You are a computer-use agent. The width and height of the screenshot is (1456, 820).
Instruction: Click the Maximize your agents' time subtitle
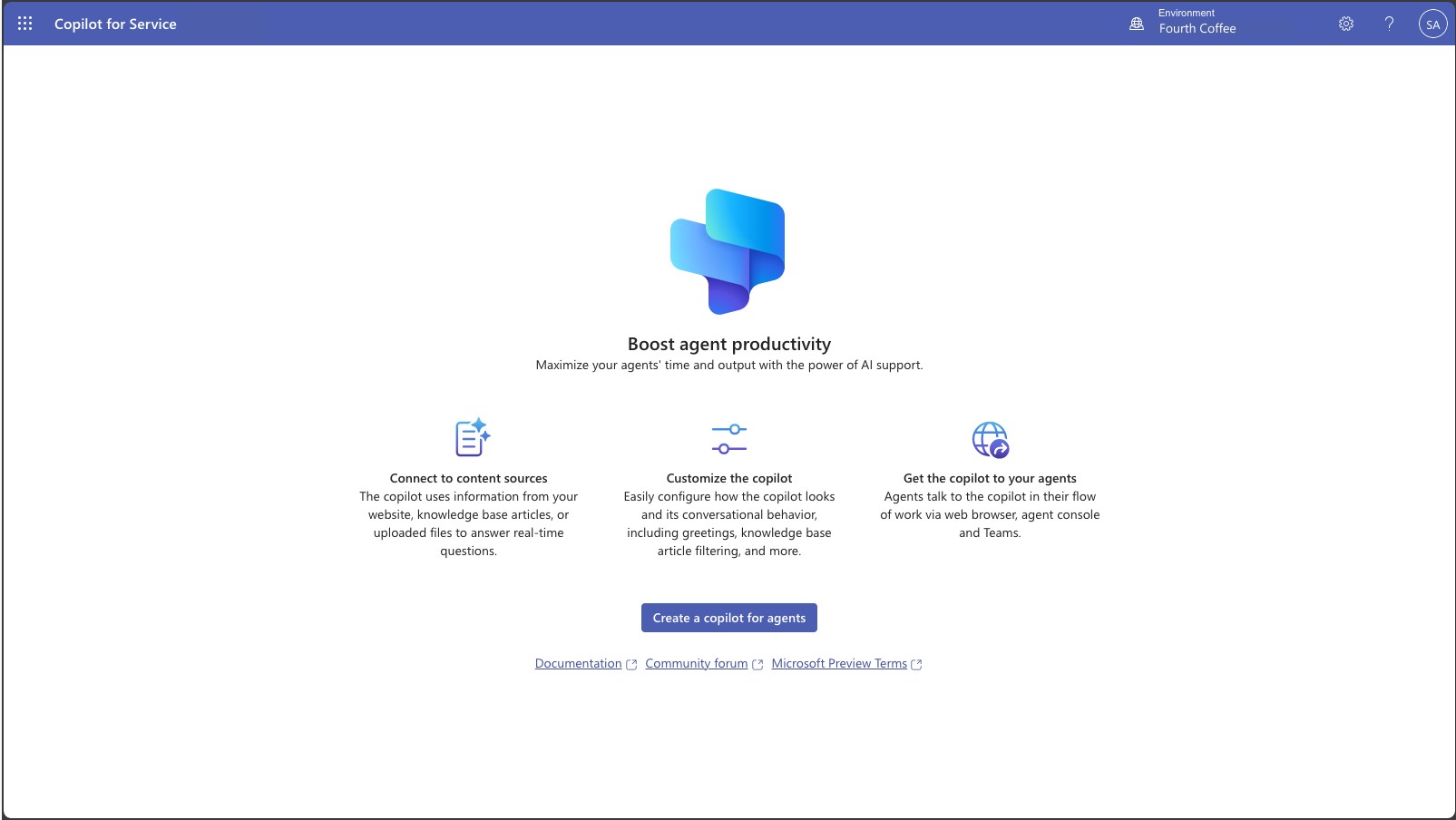click(729, 365)
